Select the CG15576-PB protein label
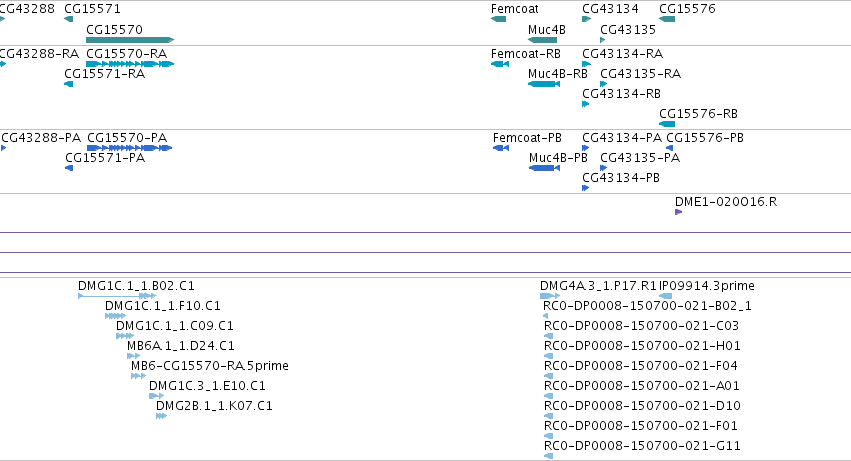 705,138
